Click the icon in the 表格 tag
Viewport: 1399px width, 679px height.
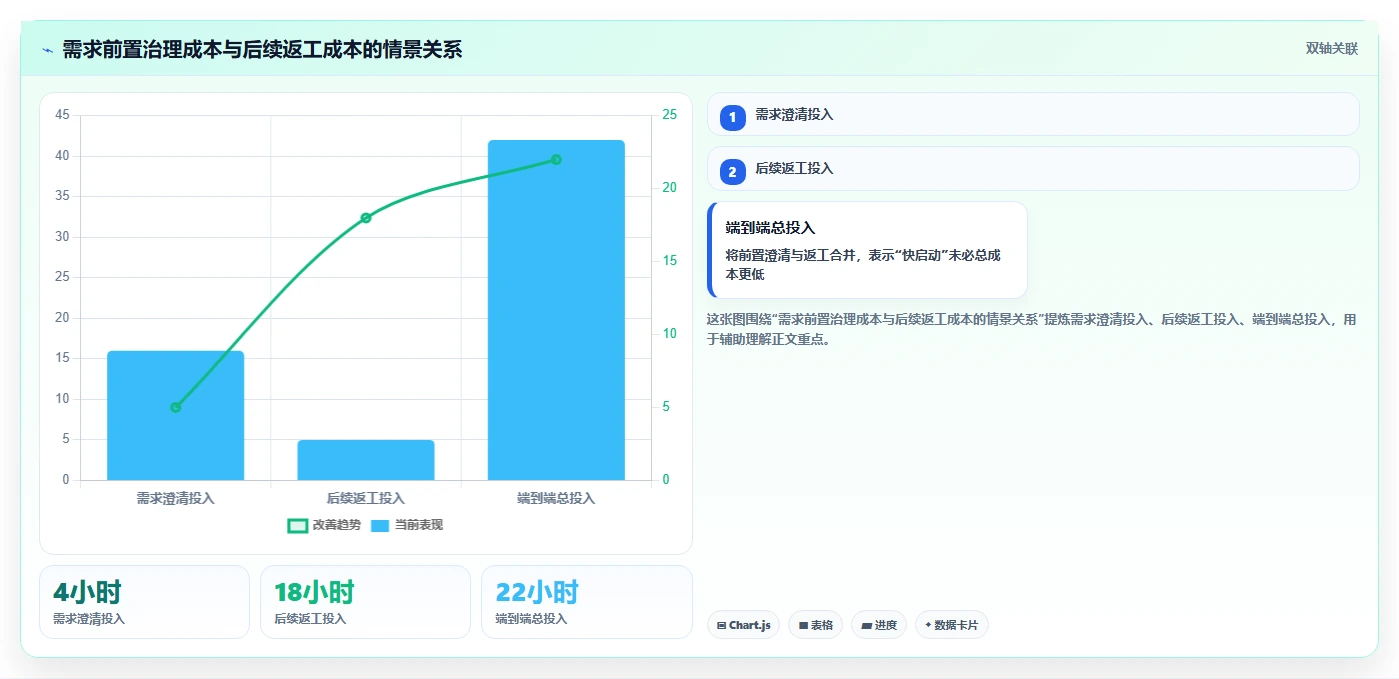coord(803,626)
